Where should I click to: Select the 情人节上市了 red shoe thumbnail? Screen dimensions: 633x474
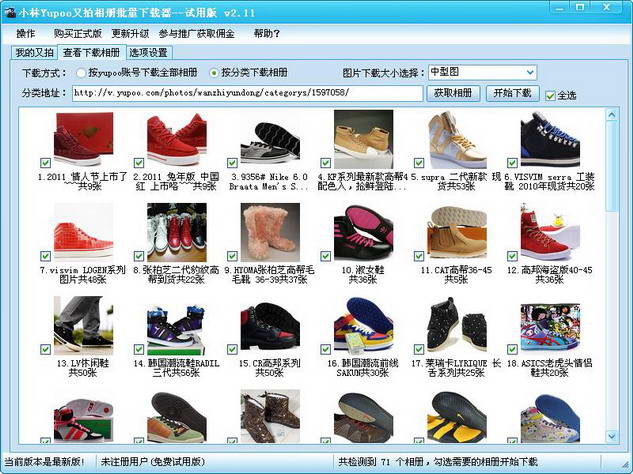(x=84, y=139)
